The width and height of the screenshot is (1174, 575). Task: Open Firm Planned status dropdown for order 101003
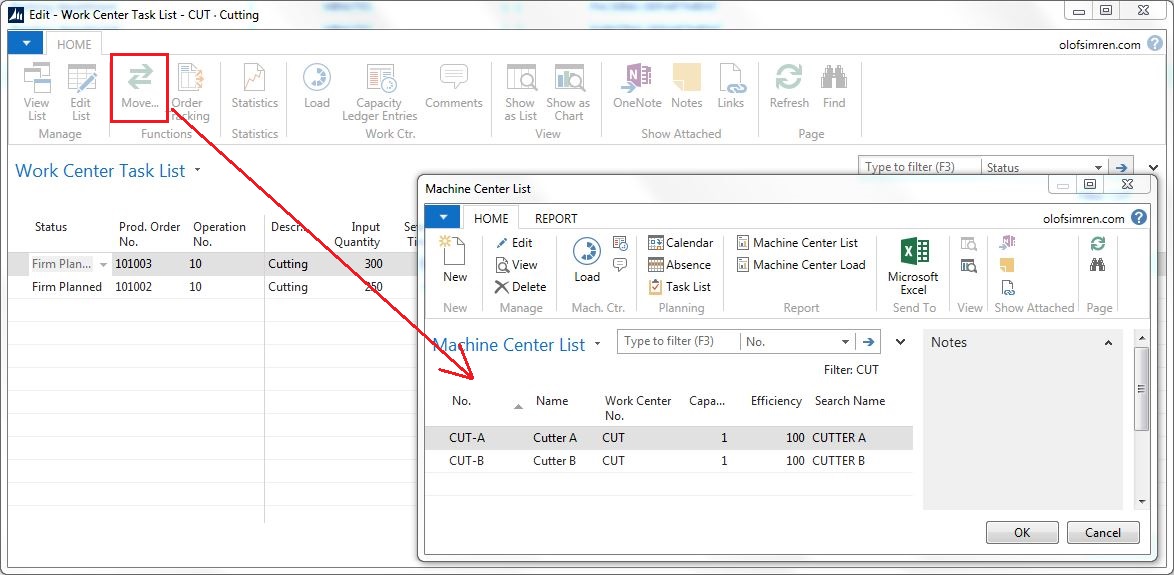click(x=103, y=264)
